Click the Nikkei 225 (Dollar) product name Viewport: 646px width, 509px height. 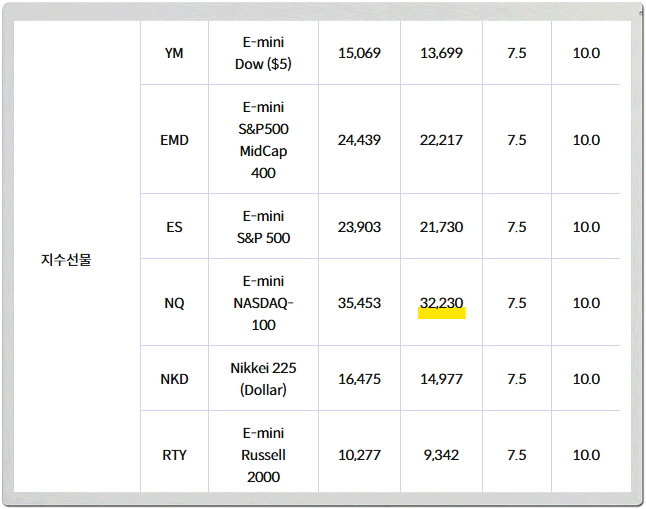point(263,379)
